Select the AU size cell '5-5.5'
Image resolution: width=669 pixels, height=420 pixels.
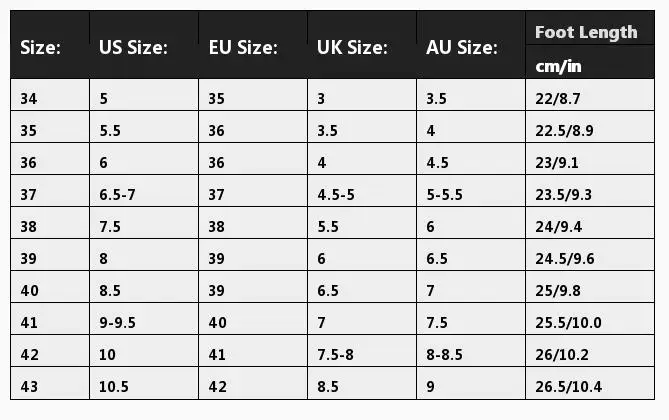[x=444, y=194]
